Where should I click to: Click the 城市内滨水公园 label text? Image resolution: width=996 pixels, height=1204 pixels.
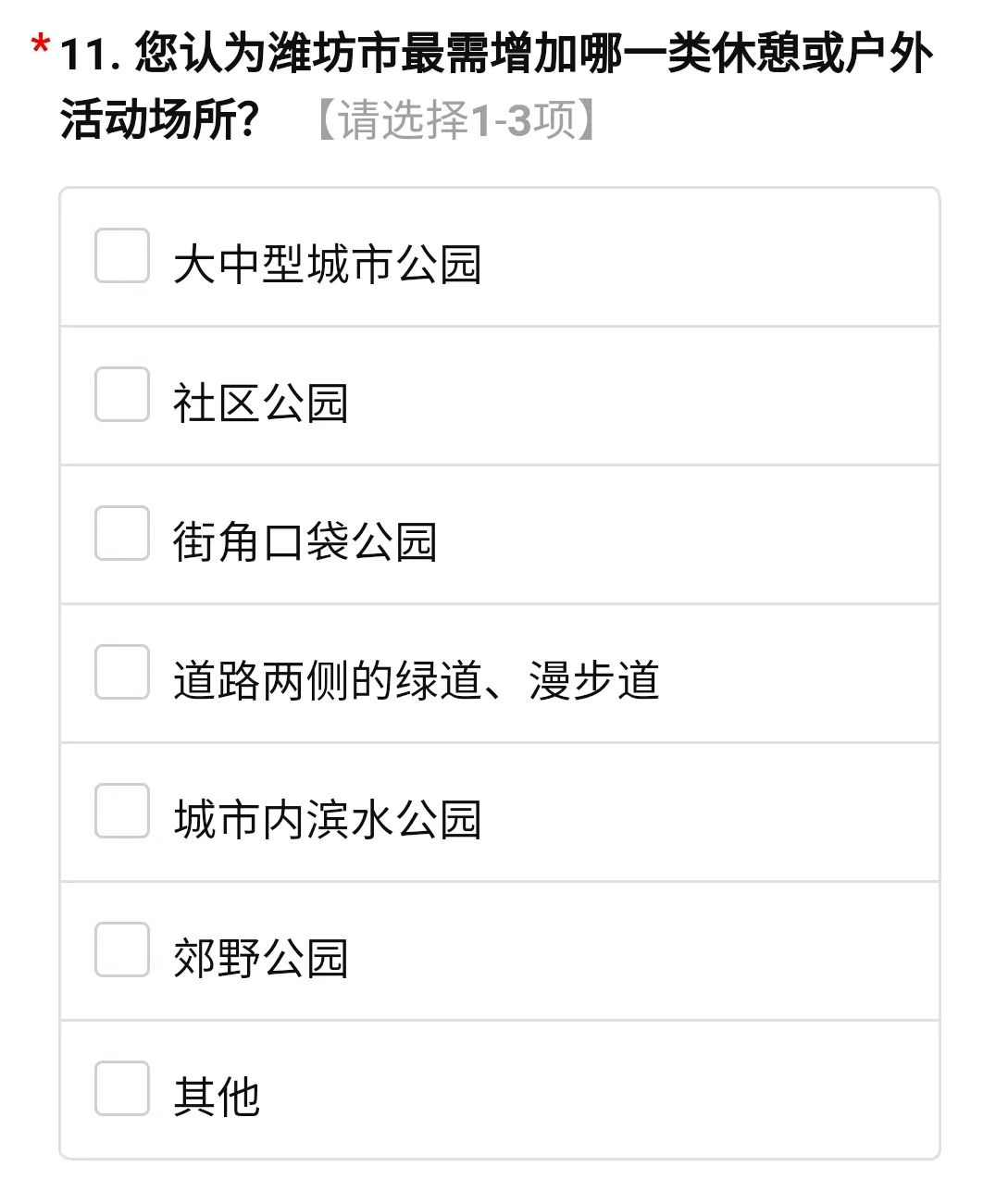[327, 820]
